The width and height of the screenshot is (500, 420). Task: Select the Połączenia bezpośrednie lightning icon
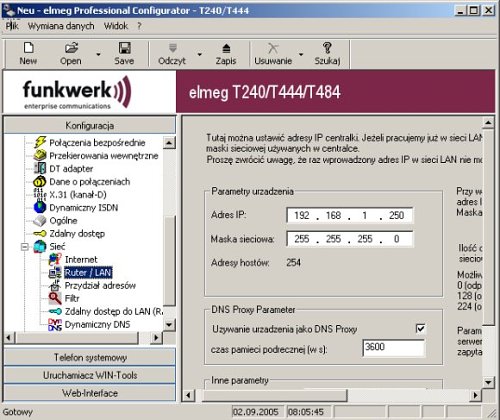pos(40,142)
